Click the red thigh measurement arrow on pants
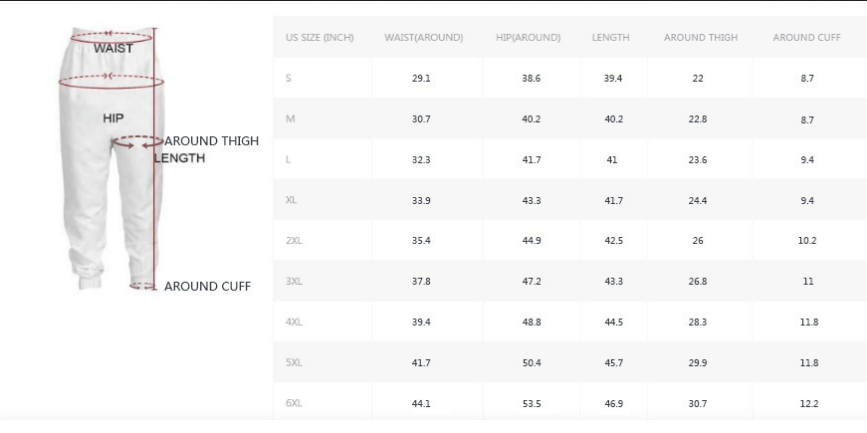 pos(134,142)
